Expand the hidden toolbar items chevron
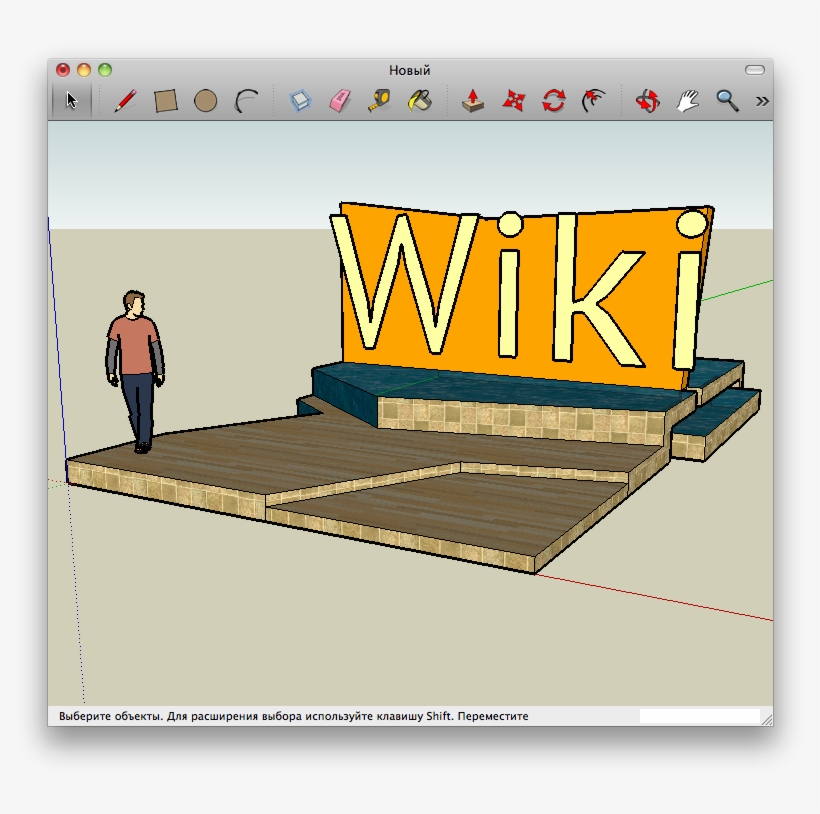 760,100
